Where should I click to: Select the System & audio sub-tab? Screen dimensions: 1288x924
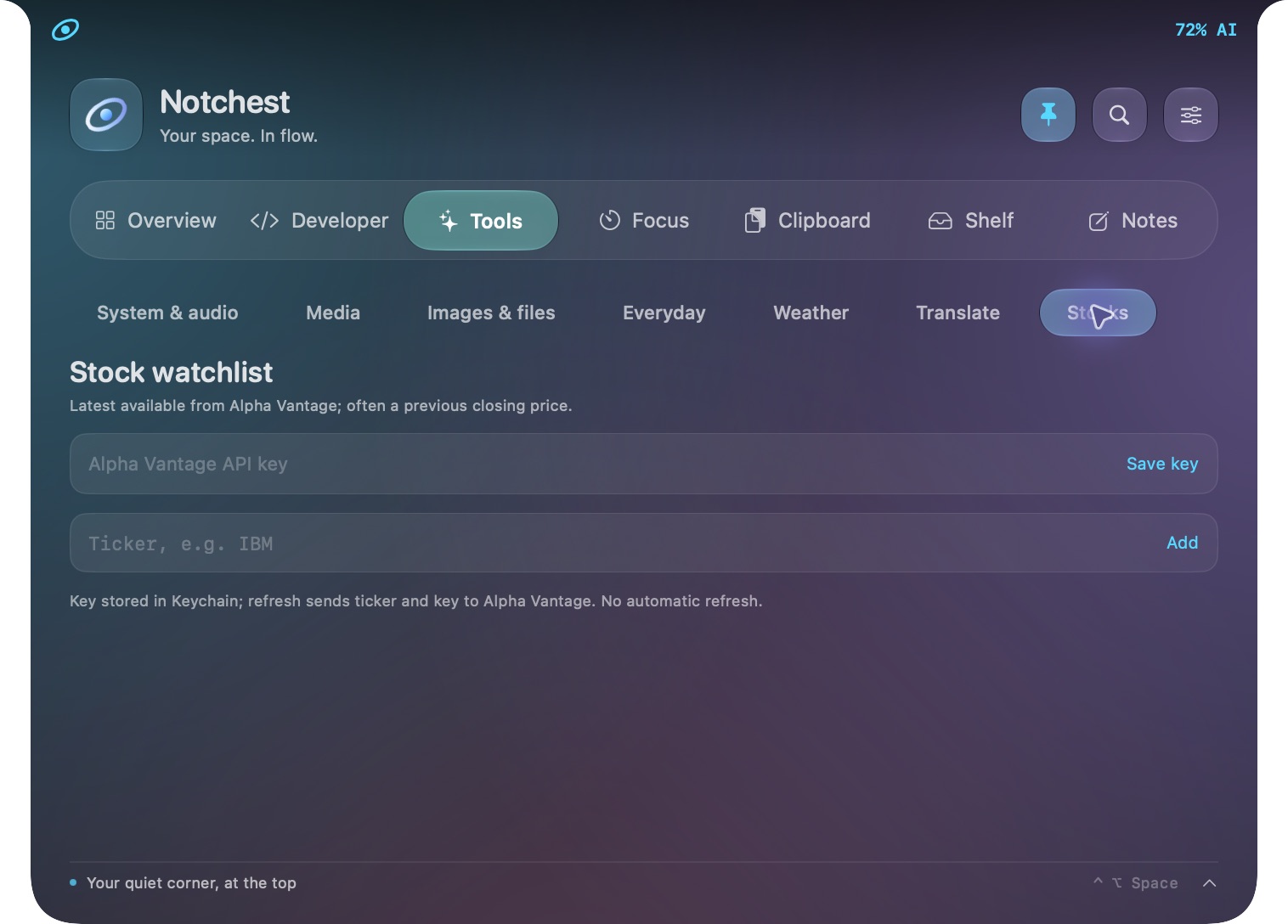tap(167, 313)
